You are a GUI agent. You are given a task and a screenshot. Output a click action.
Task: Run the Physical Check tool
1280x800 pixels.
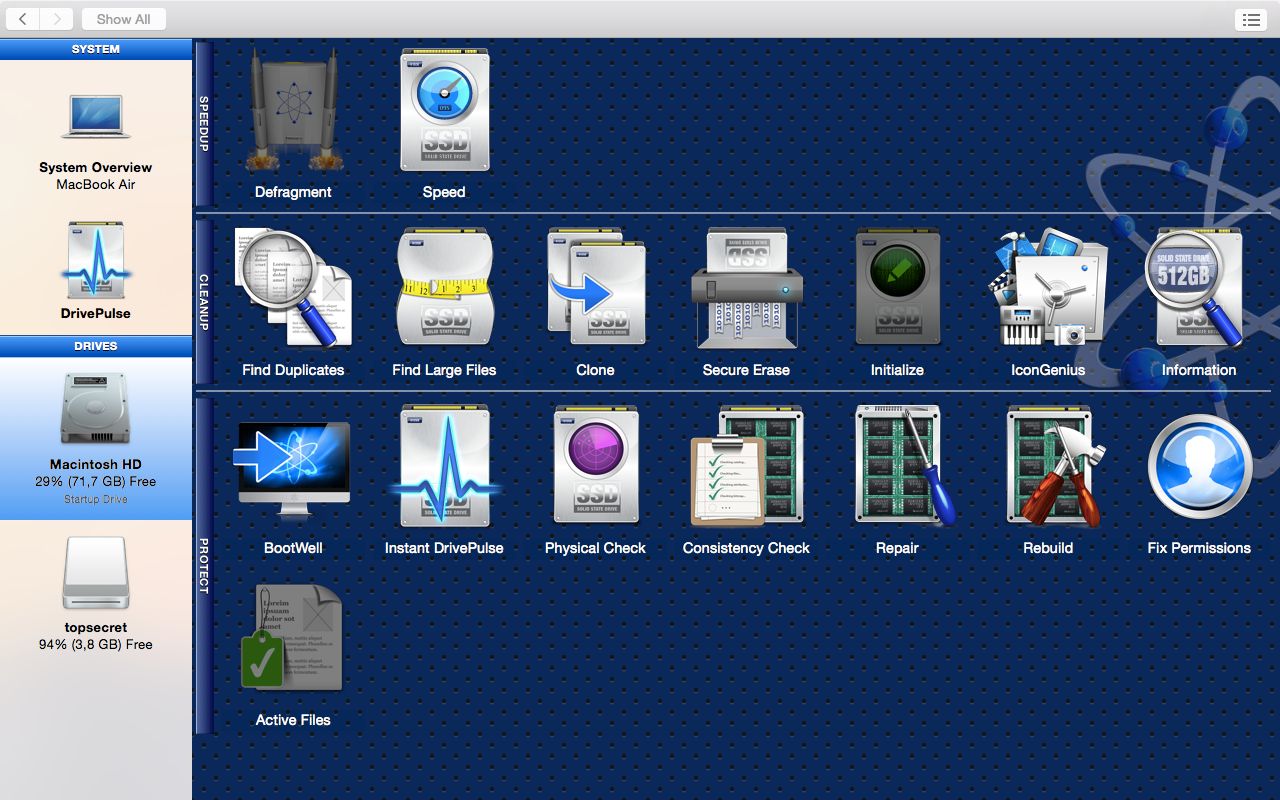pyautogui.click(x=595, y=480)
